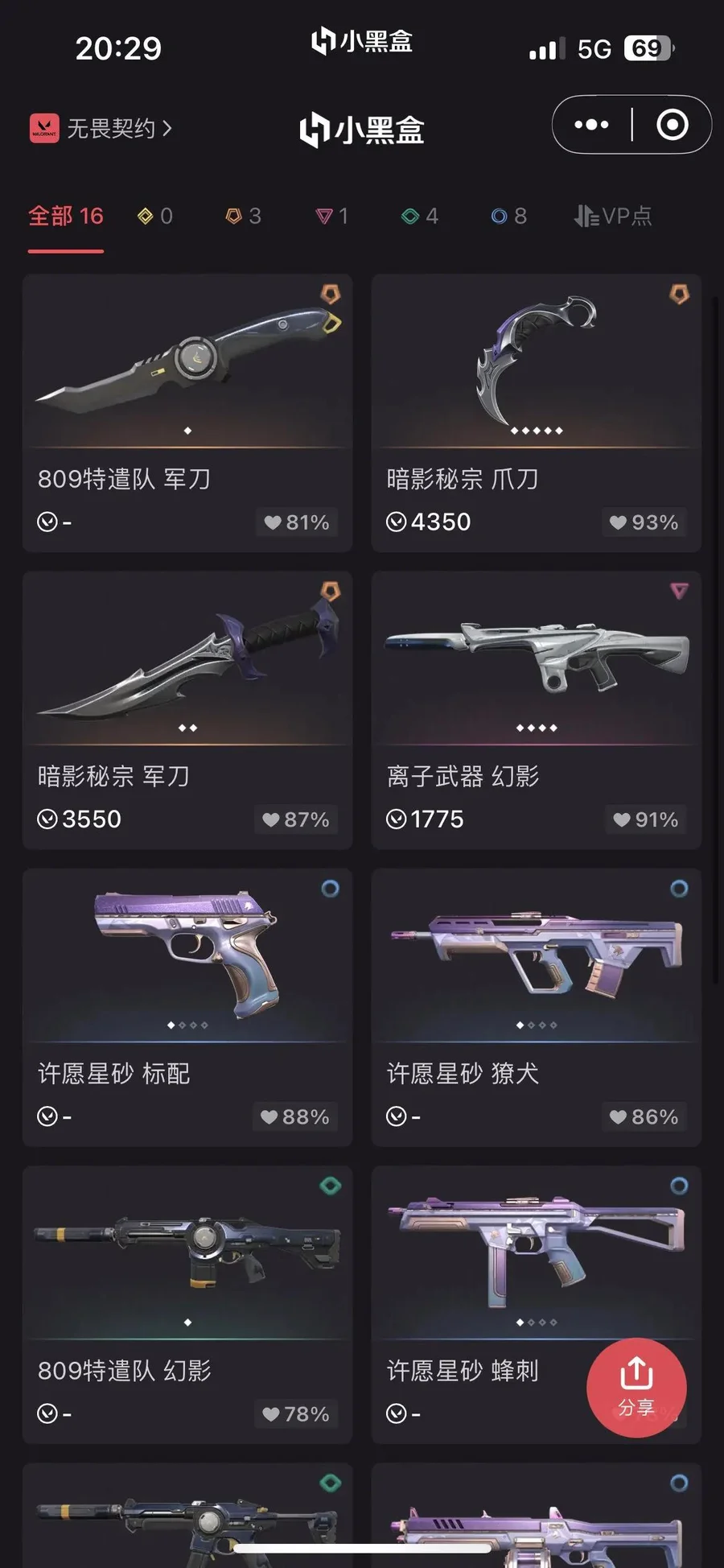
Task: Filter by yellow tier with 0 items
Action: pyautogui.click(x=155, y=216)
